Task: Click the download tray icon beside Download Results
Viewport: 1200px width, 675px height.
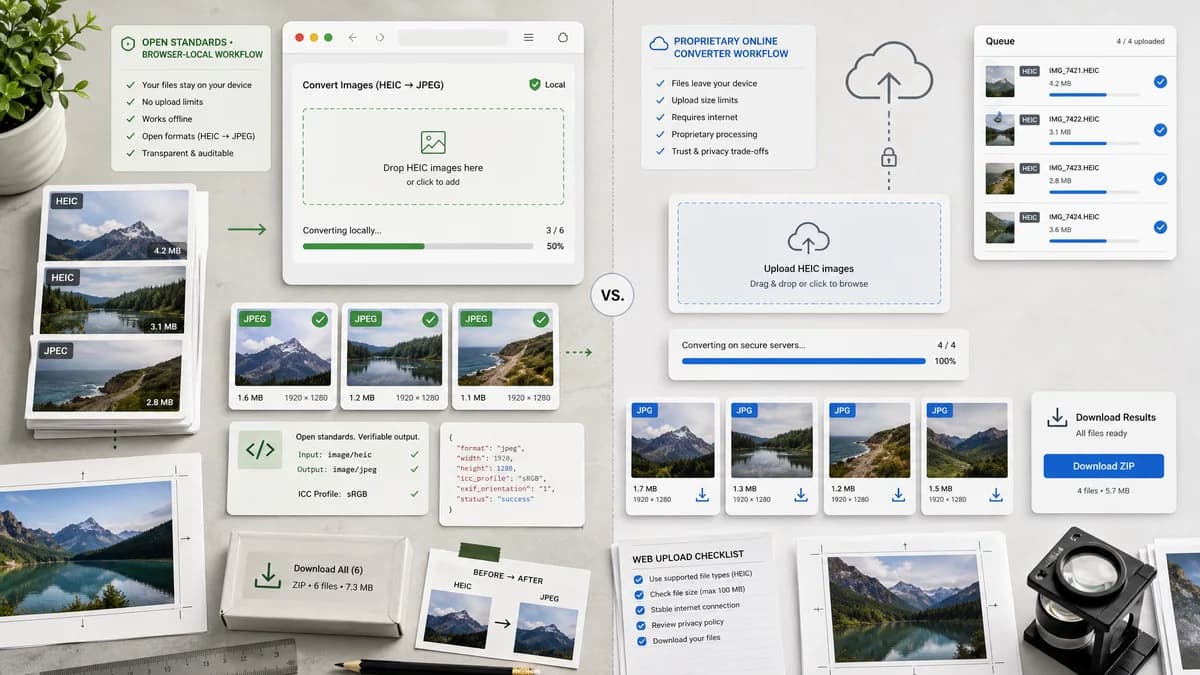Action: click(1057, 418)
